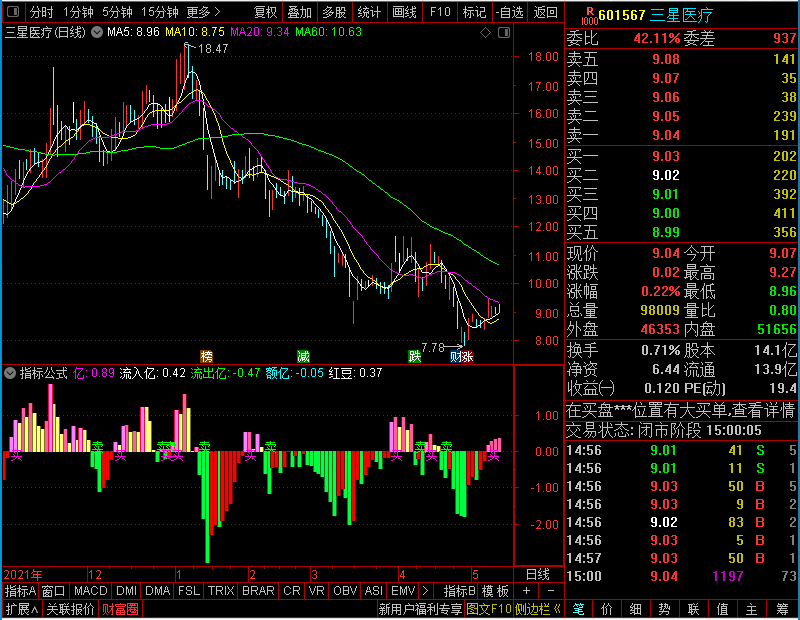This screenshot has width=800, height=620.
Task: Click the 统计 statistics button
Action: tap(369, 12)
